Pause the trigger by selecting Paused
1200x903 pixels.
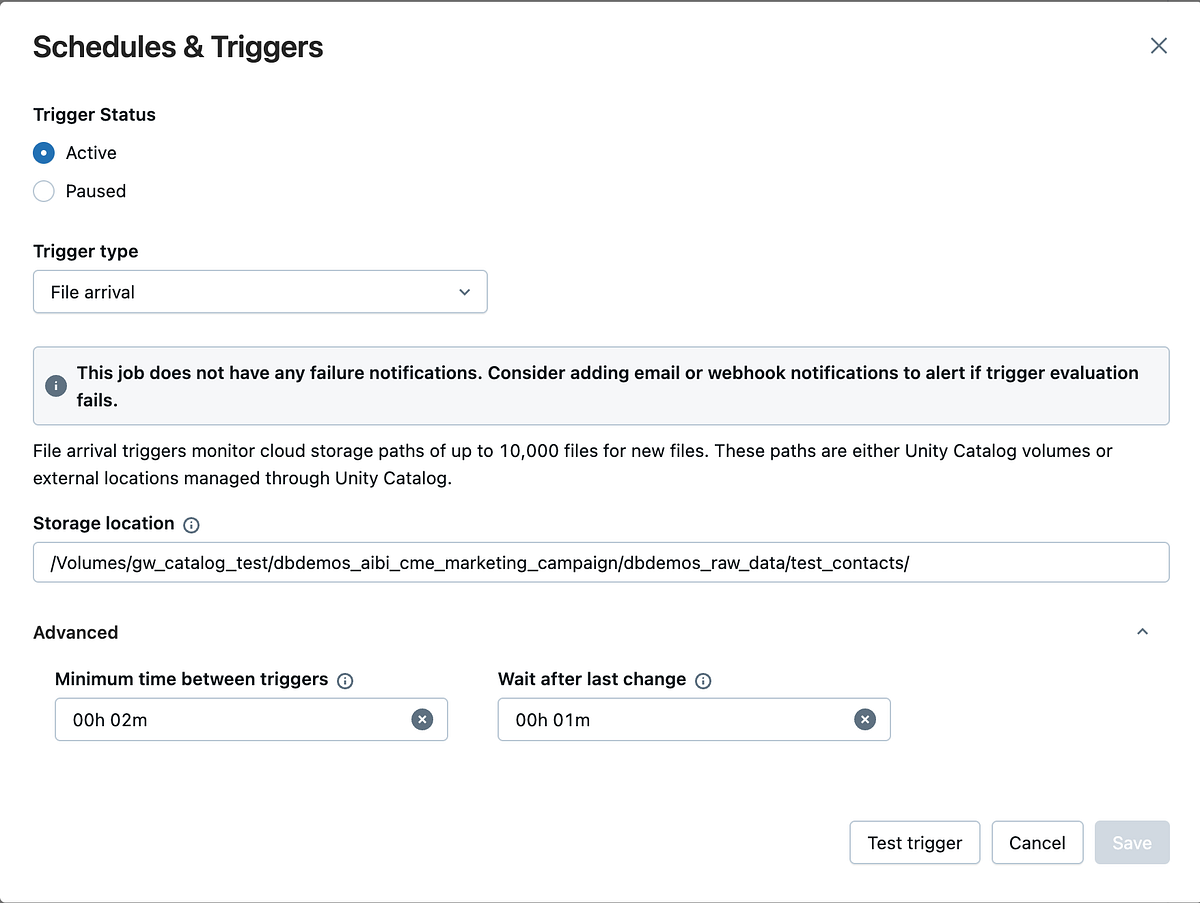pos(43,191)
